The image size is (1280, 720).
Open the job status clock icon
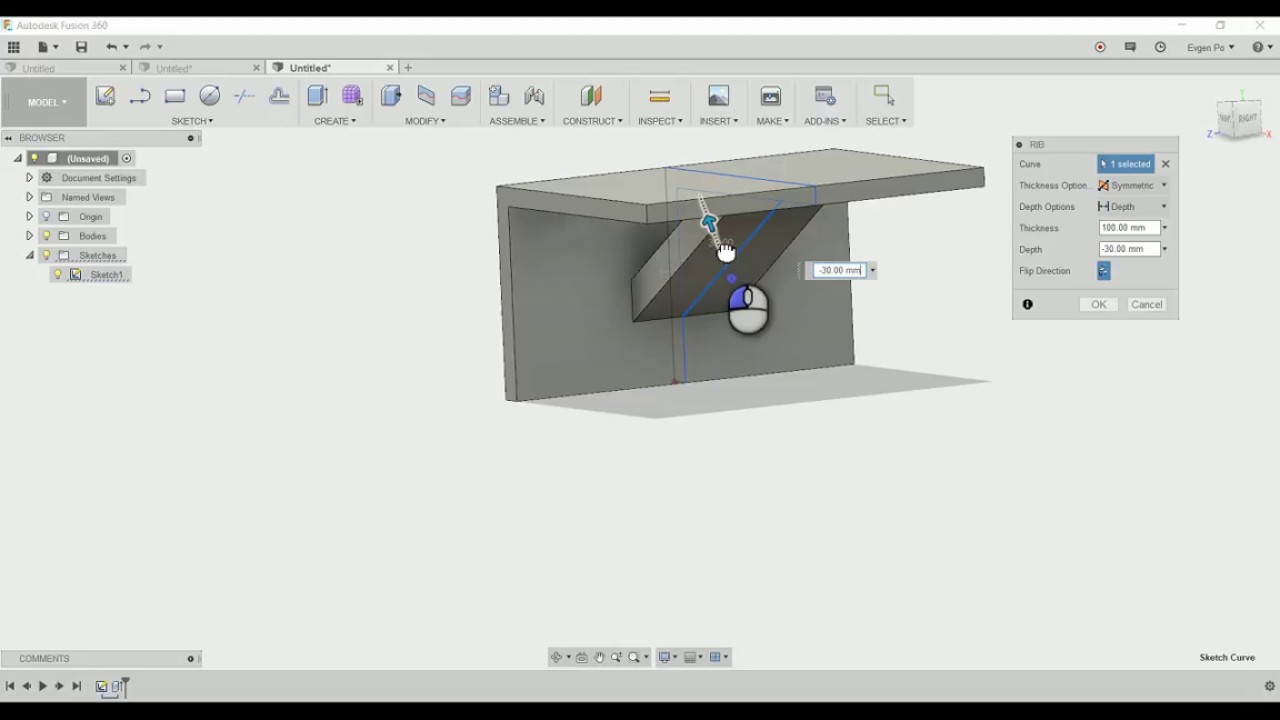tap(1160, 47)
